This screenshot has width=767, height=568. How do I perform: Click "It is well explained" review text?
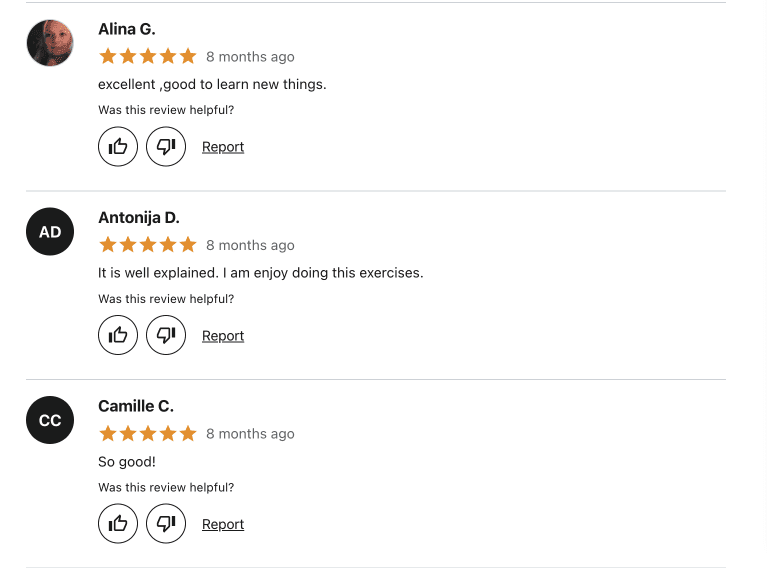click(x=260, y=273)
